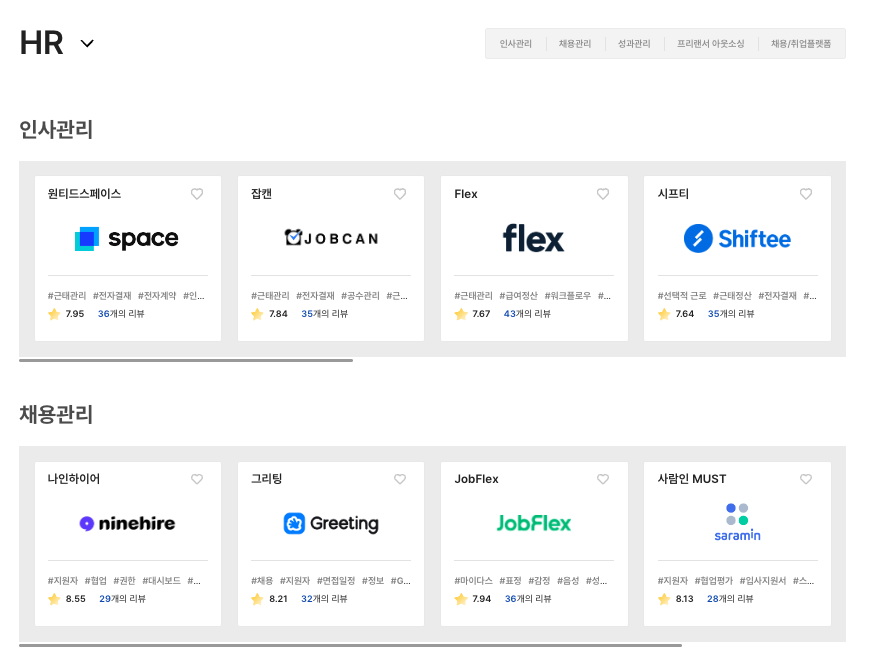The width and height of the screenshot is (873, 661).
Task: Switch to the 성과관리 tab
Action: pyautogui.click(x=636, y=43)
